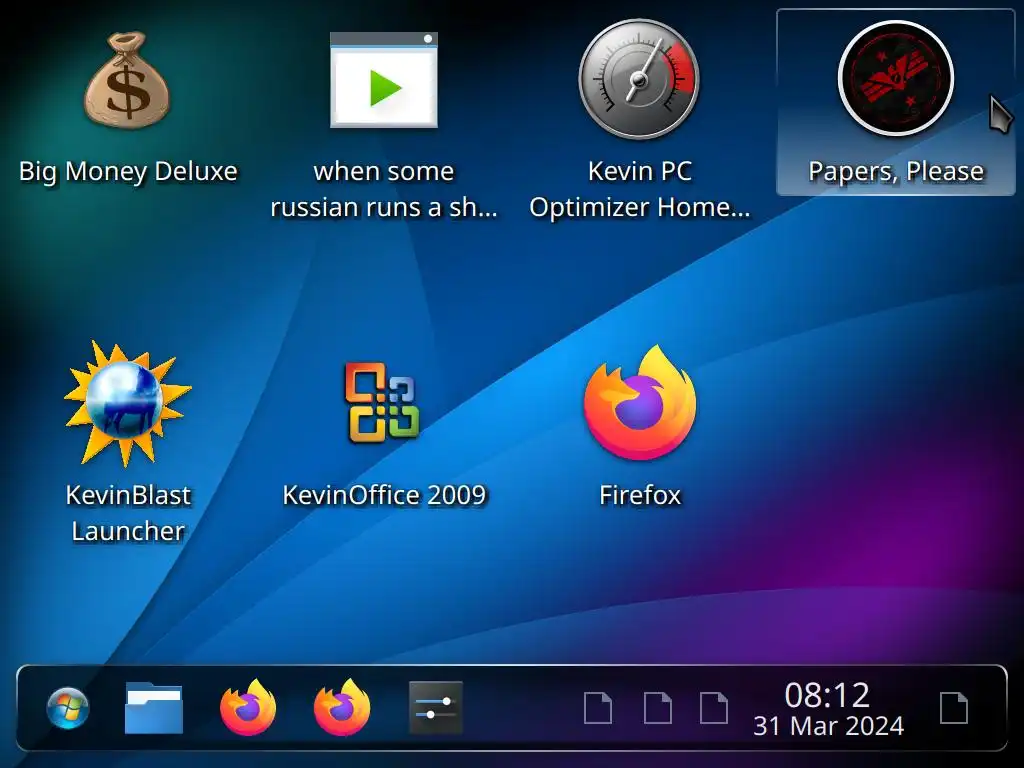This screenshot has height=768, width=1024.
Task: Open the settings sliders icon in the taskbar
Action: 436,708
